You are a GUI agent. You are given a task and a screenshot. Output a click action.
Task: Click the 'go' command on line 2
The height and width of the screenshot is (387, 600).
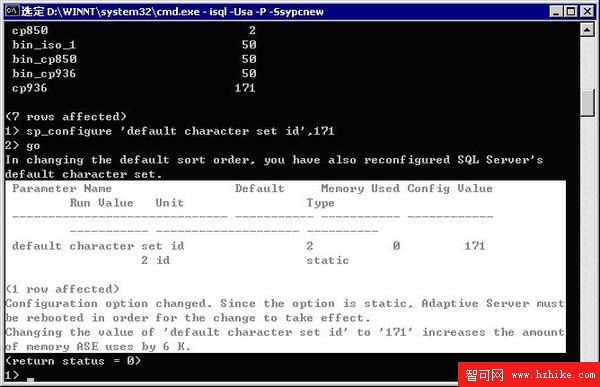[x=33, y=146]
